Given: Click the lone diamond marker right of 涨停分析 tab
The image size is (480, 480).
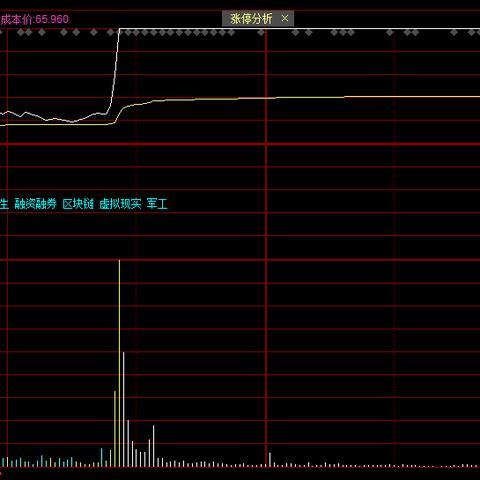Looking at the screenshot, I should 295,32.
